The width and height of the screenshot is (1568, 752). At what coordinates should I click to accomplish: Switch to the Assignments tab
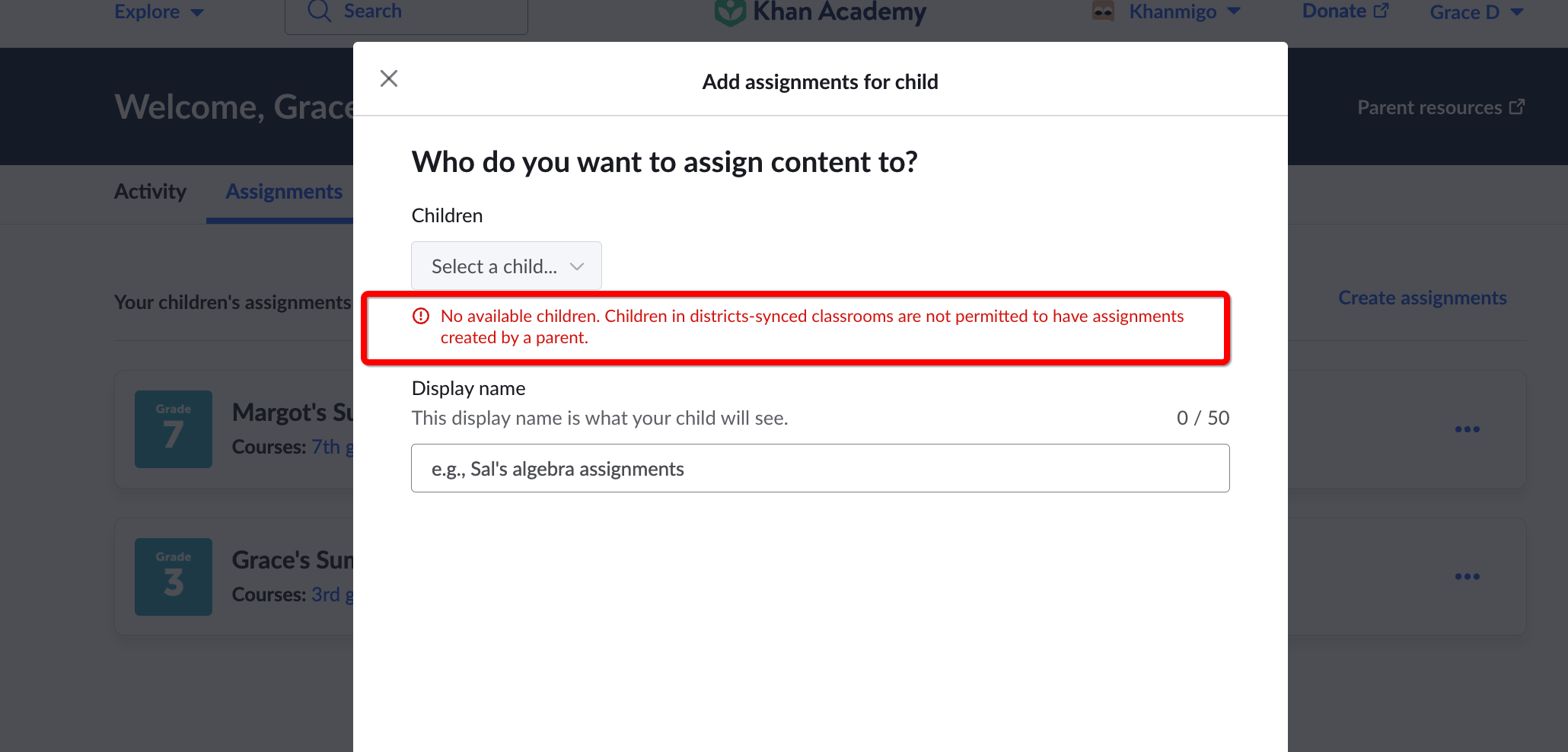point(284,192)
